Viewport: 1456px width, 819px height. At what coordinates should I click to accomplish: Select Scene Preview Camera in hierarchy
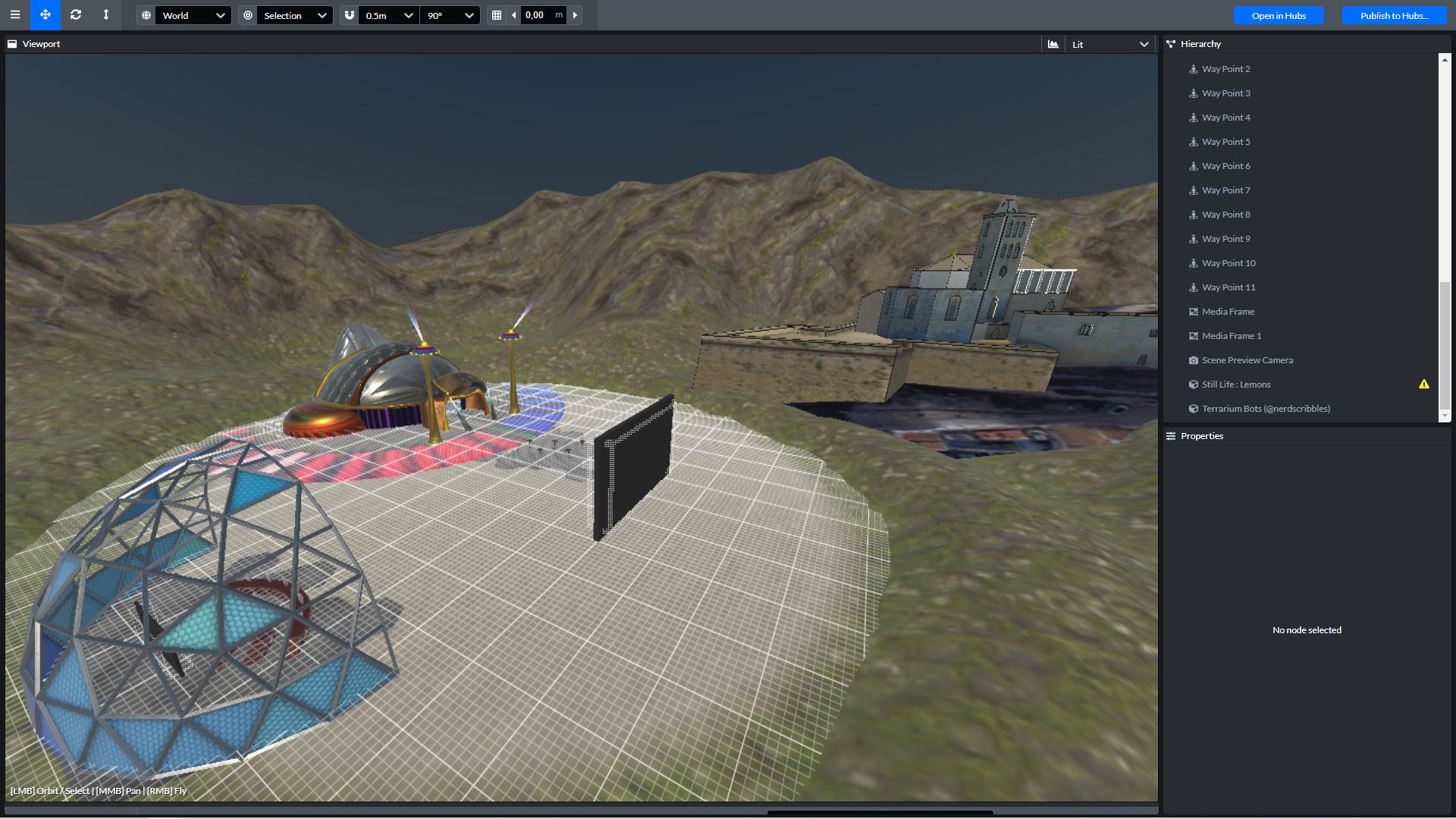[x=1247, y=360]
